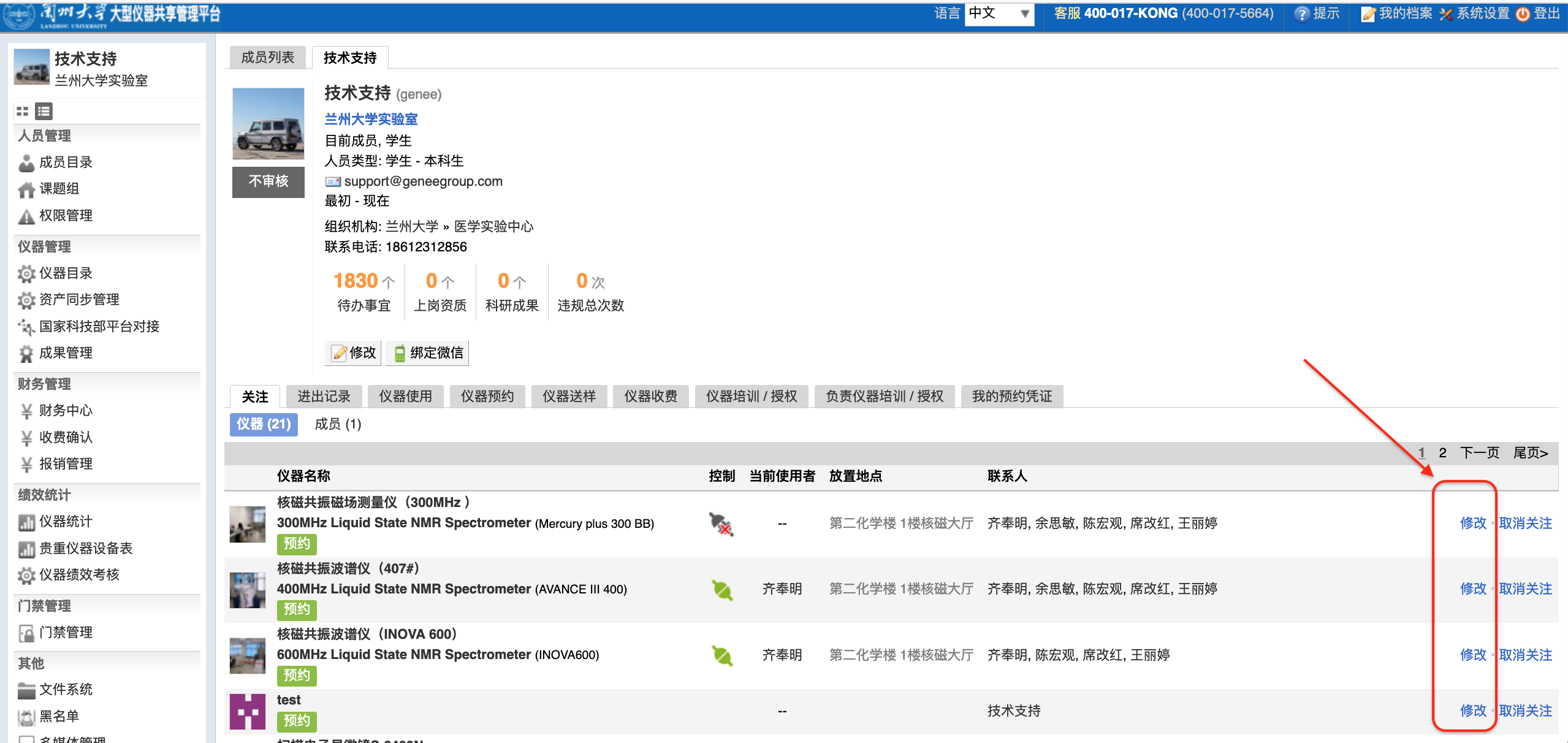This screenshot has width=1568, height=743.
Task: Open 成果管理 award icon
Action: point(26,353)
